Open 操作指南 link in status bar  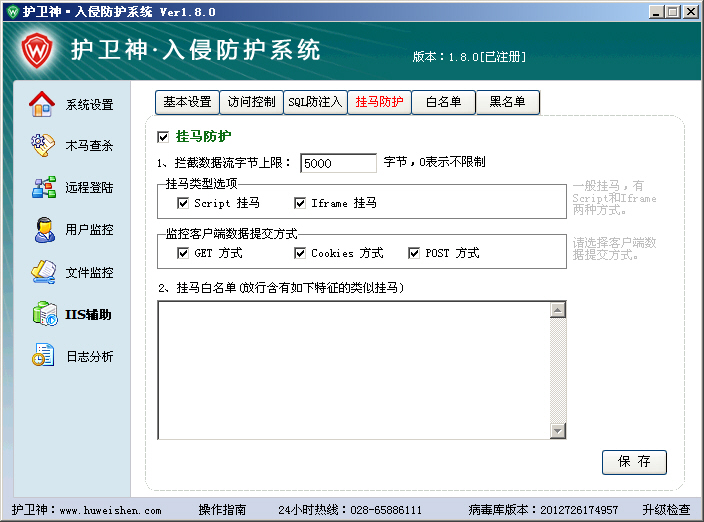point(222,510)
